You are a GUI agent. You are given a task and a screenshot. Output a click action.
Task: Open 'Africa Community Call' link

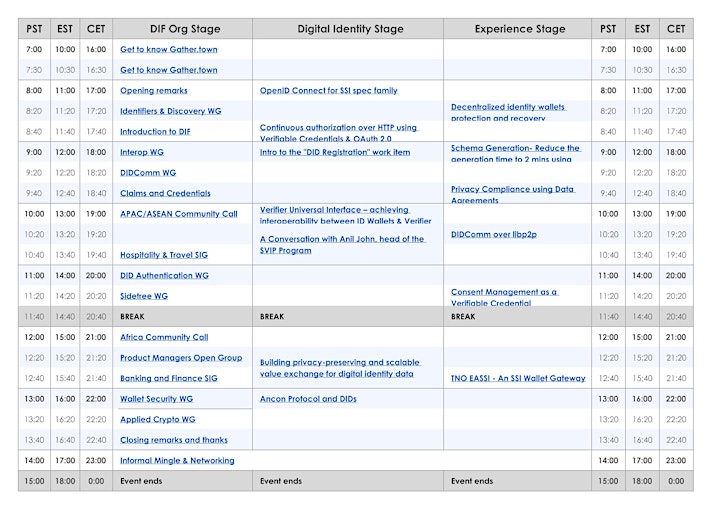coord(164,337)
